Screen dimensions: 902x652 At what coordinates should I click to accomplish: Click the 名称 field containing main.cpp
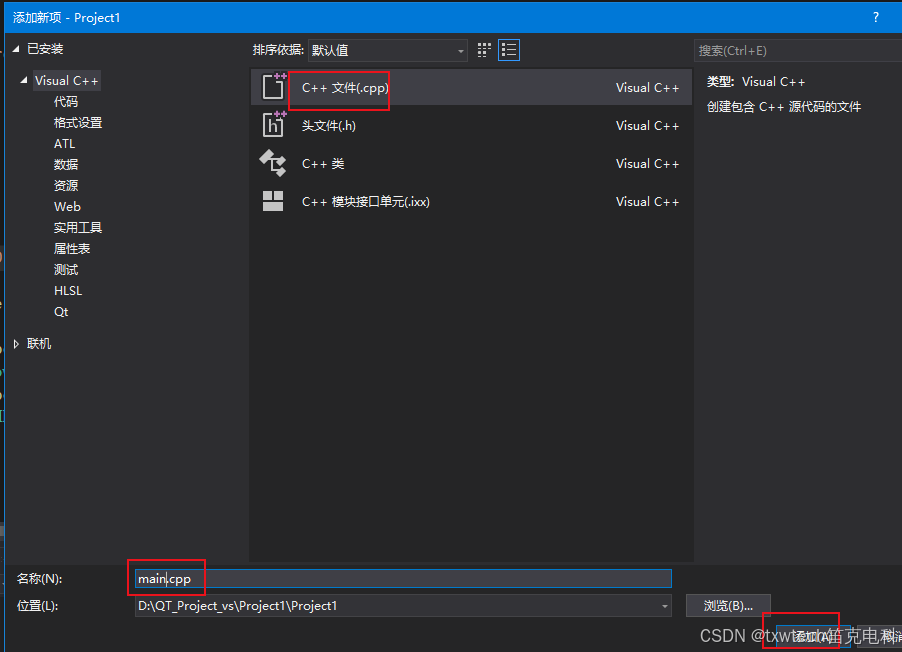click(x=403, y=578)
